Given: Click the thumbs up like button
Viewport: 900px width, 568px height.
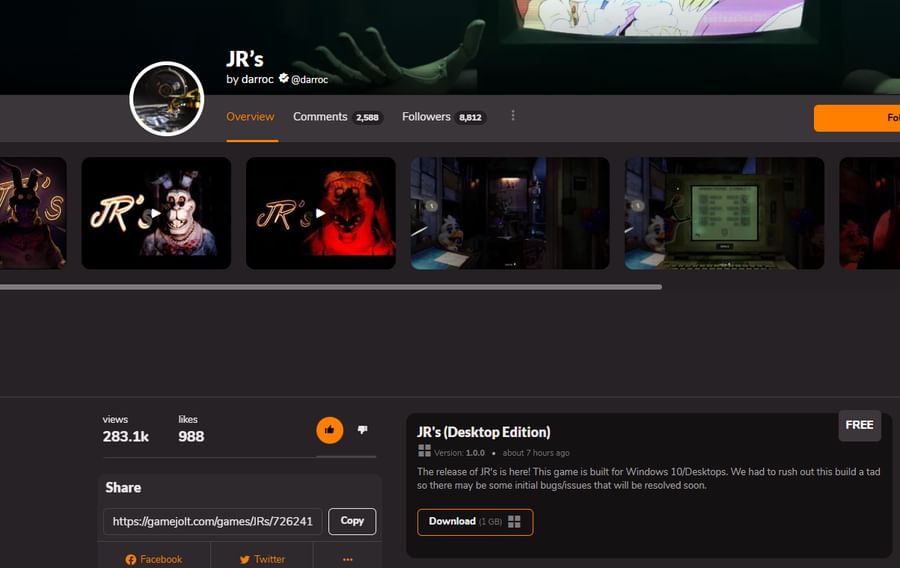Looking at the screenshot, I should (x=329, y=430).
